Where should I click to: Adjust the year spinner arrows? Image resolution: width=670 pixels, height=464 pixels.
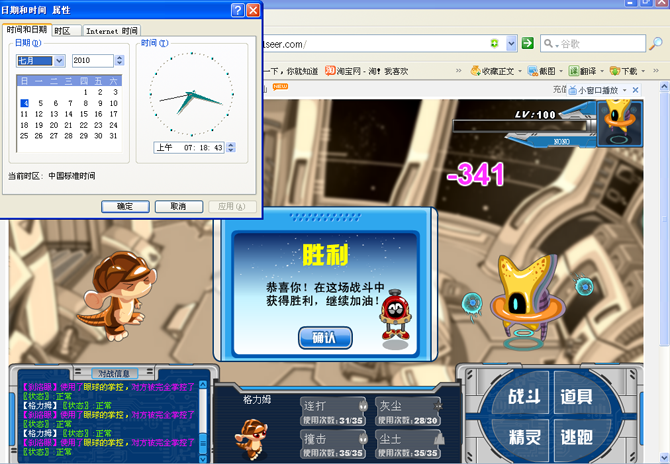click(120, 61)
